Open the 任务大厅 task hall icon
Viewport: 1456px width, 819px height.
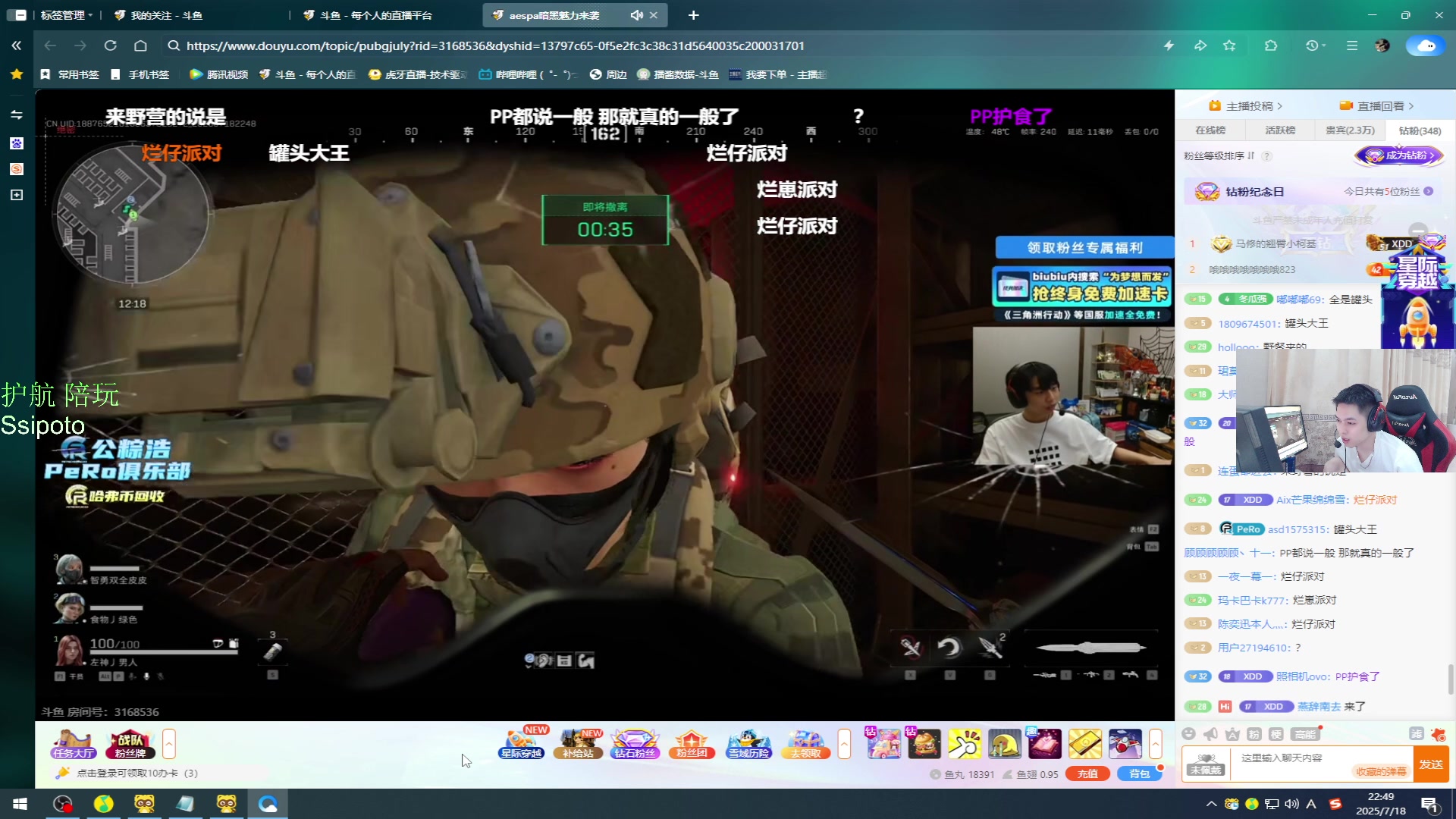click(x=74, y=743)
